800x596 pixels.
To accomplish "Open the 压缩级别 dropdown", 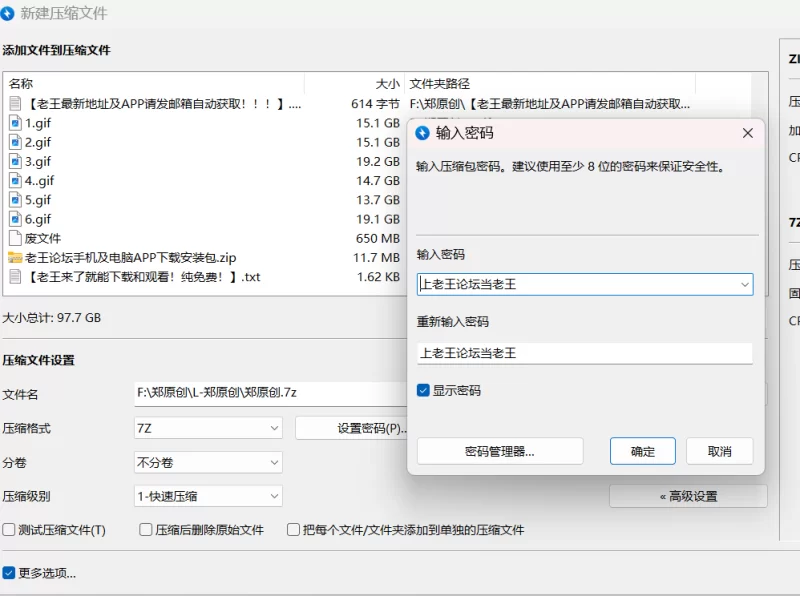I will [x=208, y=496].
